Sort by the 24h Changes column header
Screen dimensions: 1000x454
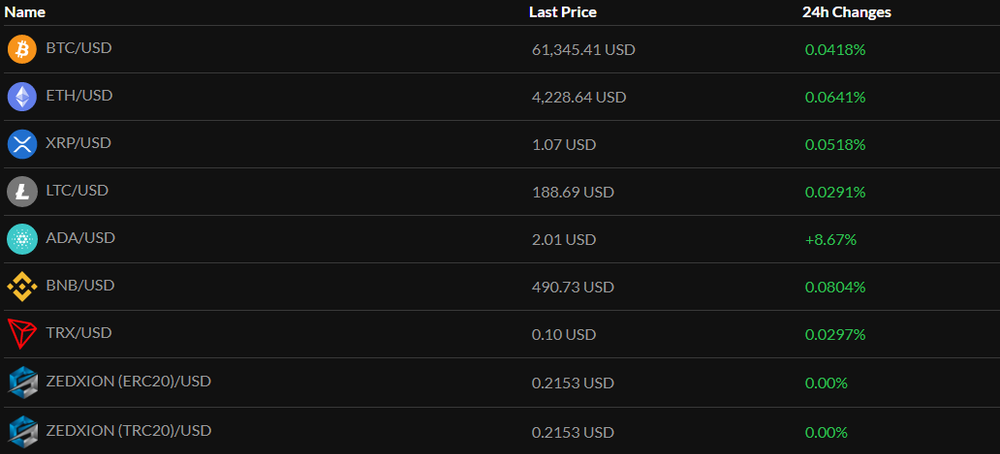846,12
